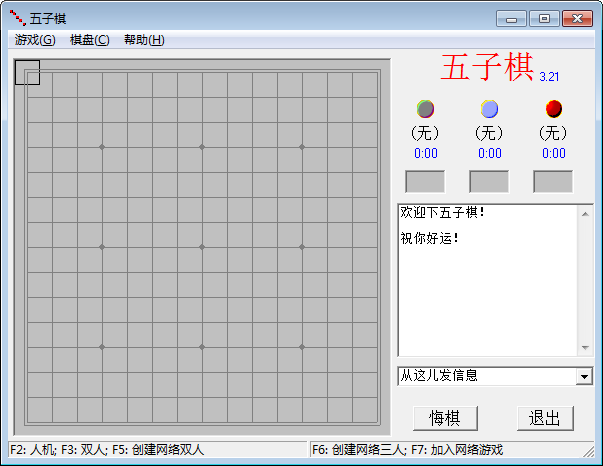
Task: Click the red player's score box
Action: [x=553, y=181]
